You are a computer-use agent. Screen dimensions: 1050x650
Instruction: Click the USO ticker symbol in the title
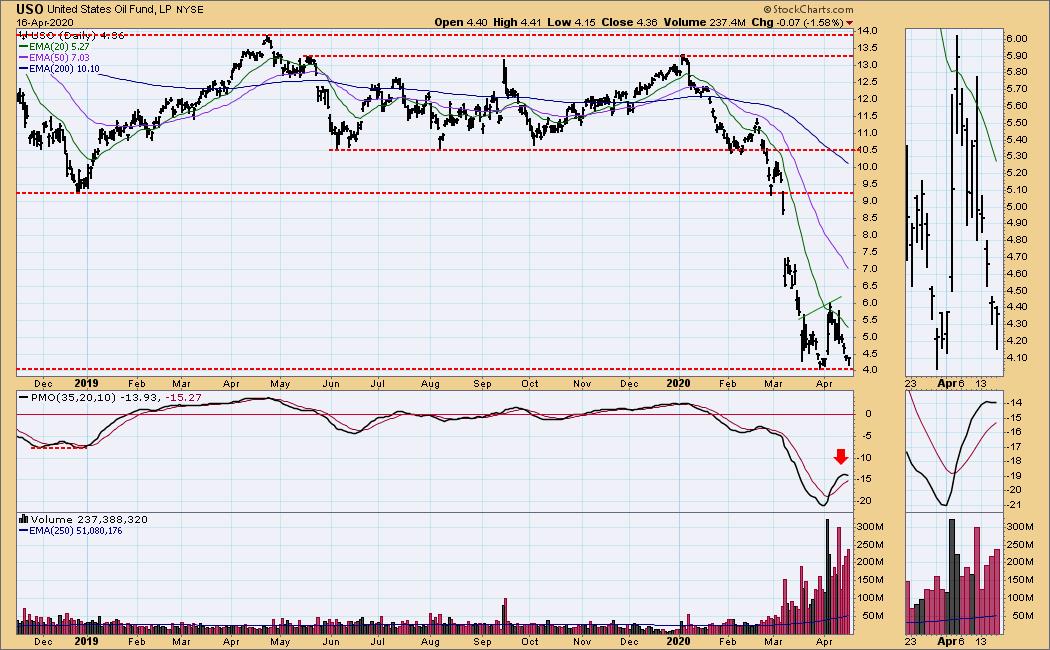(30, 9)
